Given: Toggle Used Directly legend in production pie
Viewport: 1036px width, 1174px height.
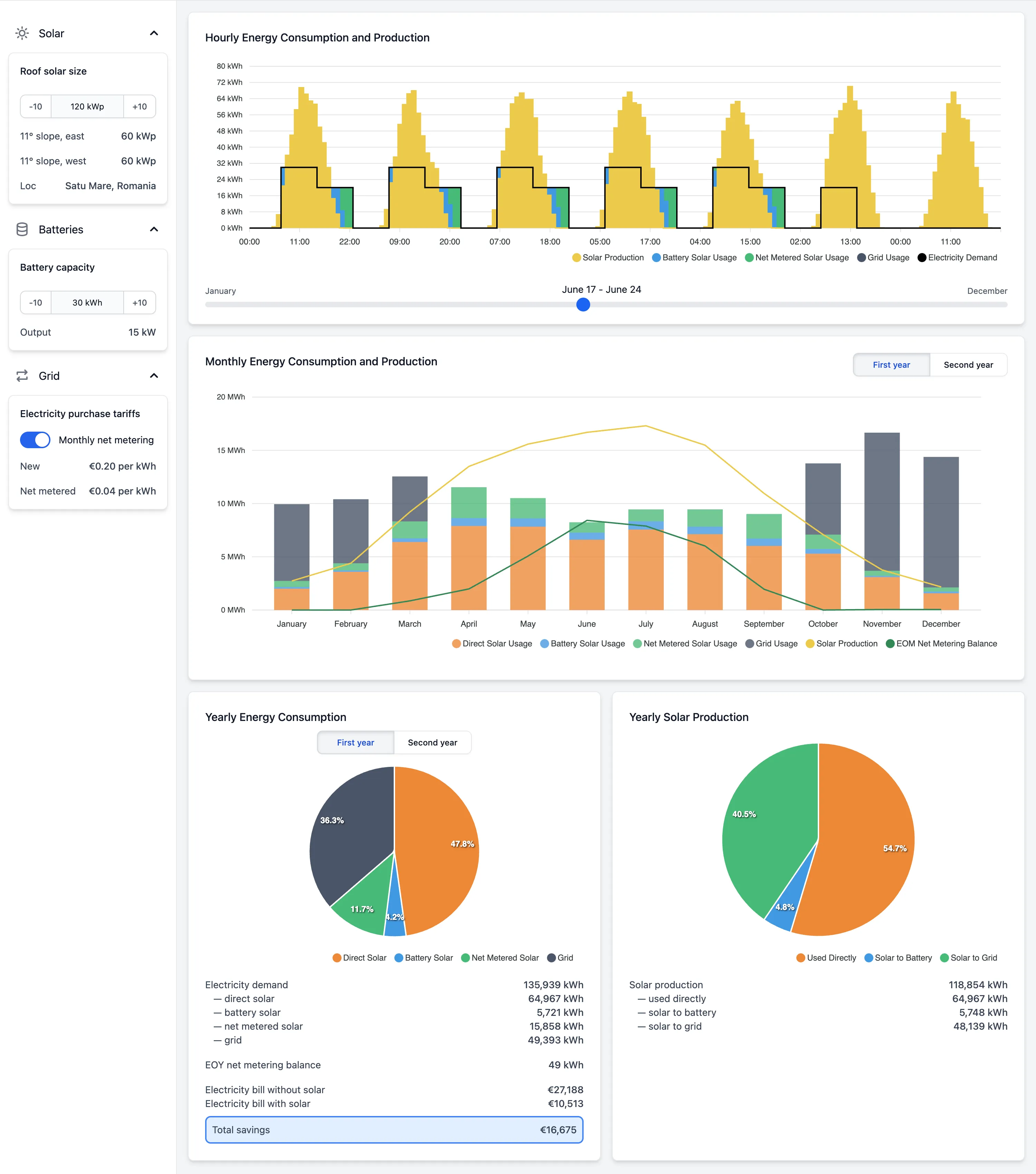Looking at the screenshot, I should [826, 958].
